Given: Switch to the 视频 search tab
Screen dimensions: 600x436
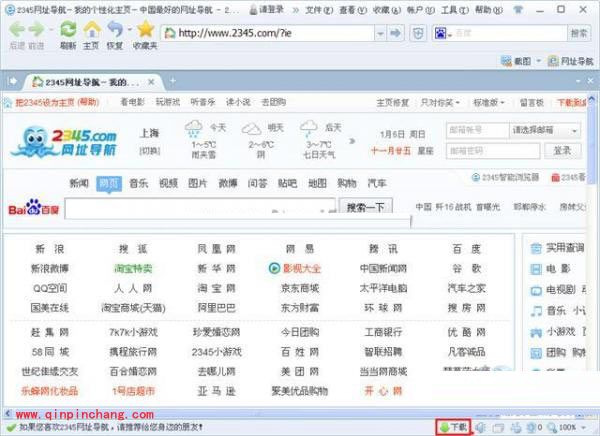Looking at the screenshot, I should click(x=168, y=183).
